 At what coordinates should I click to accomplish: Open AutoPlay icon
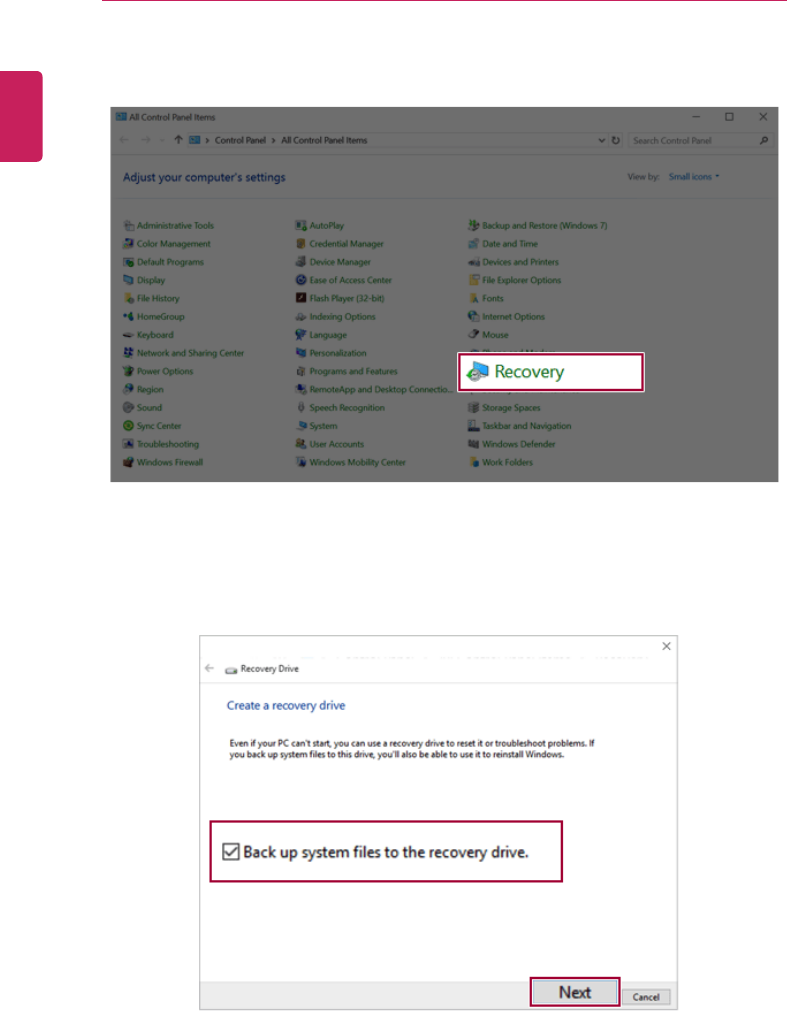(x=301, y=226)
